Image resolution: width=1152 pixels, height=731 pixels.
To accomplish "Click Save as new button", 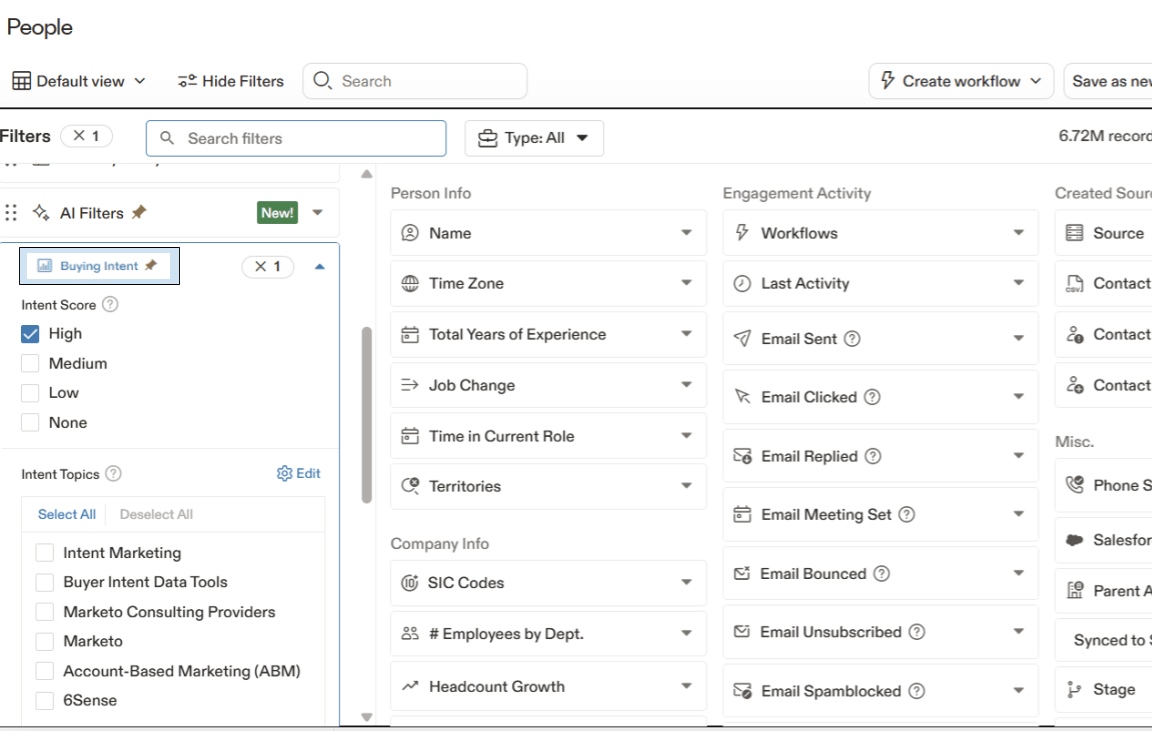I will click(x=1108, y=81).
